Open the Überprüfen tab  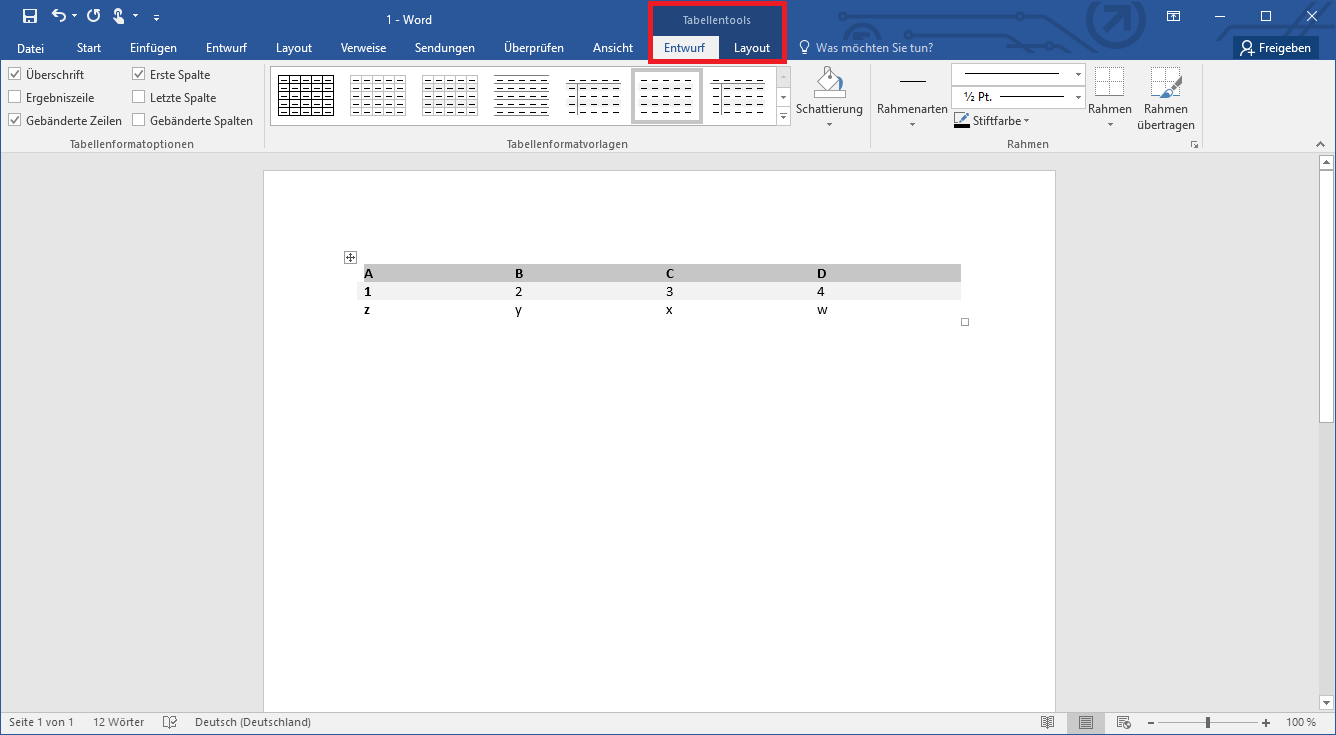coord(534,48)
